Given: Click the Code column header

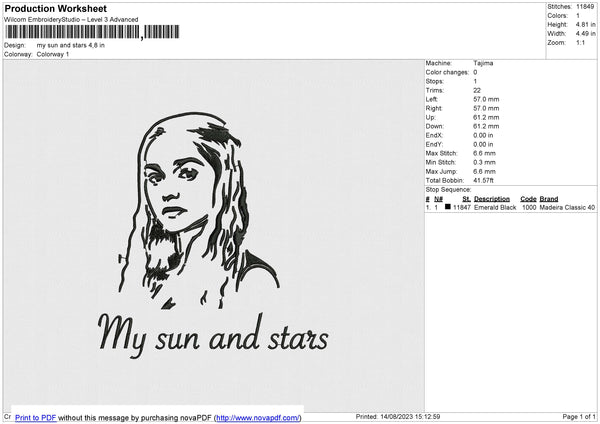Looking at the screenshot, I should click(528, 199).
